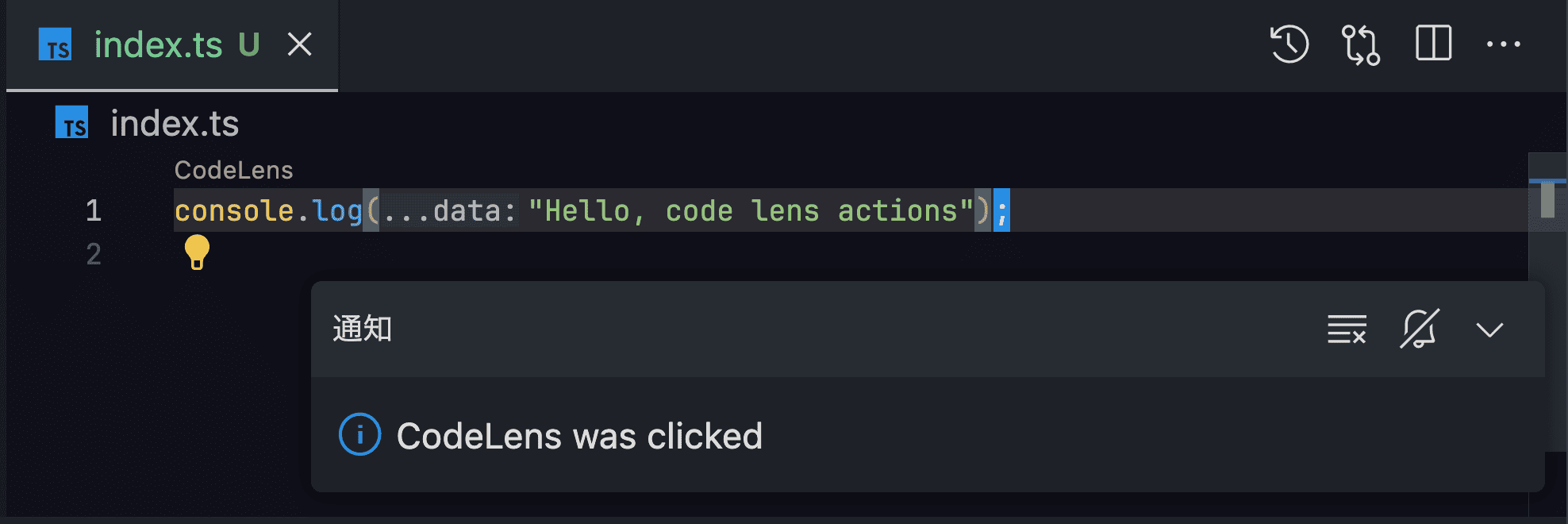Image resolution: width=1568 pixels, height=524 pixels.
Task: Select the index.ts editor tab
Action: click(159, 45)
